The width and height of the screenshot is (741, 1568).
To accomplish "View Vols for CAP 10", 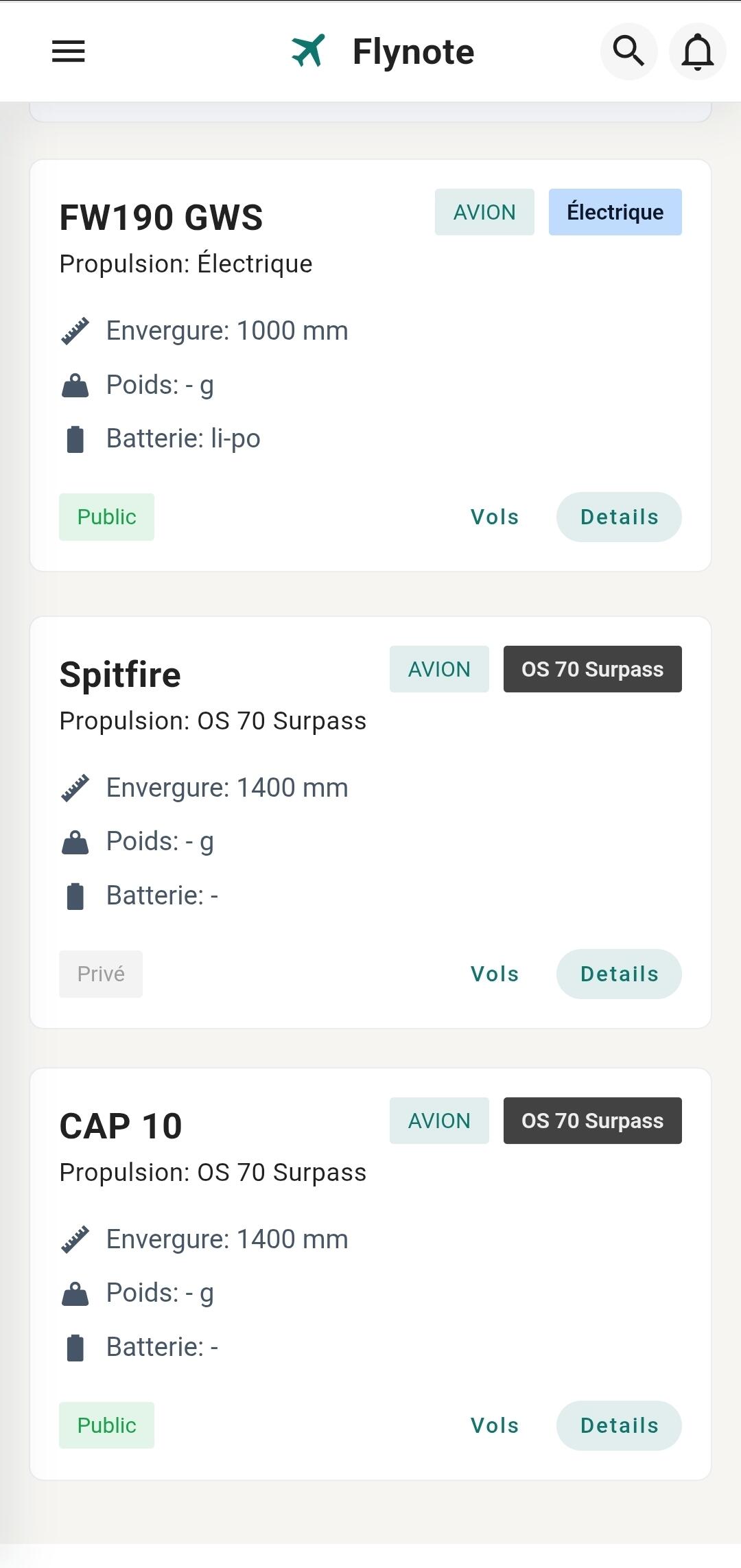I will pyautogui.click(x=494, y=1425).
